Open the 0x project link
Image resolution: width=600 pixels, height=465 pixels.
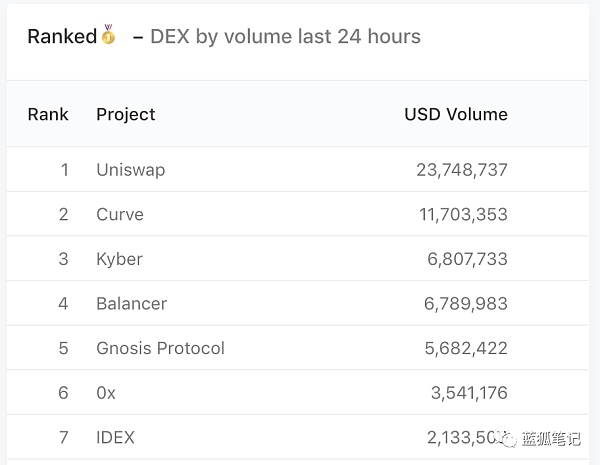pyautogui.click(x=106, y=393)
